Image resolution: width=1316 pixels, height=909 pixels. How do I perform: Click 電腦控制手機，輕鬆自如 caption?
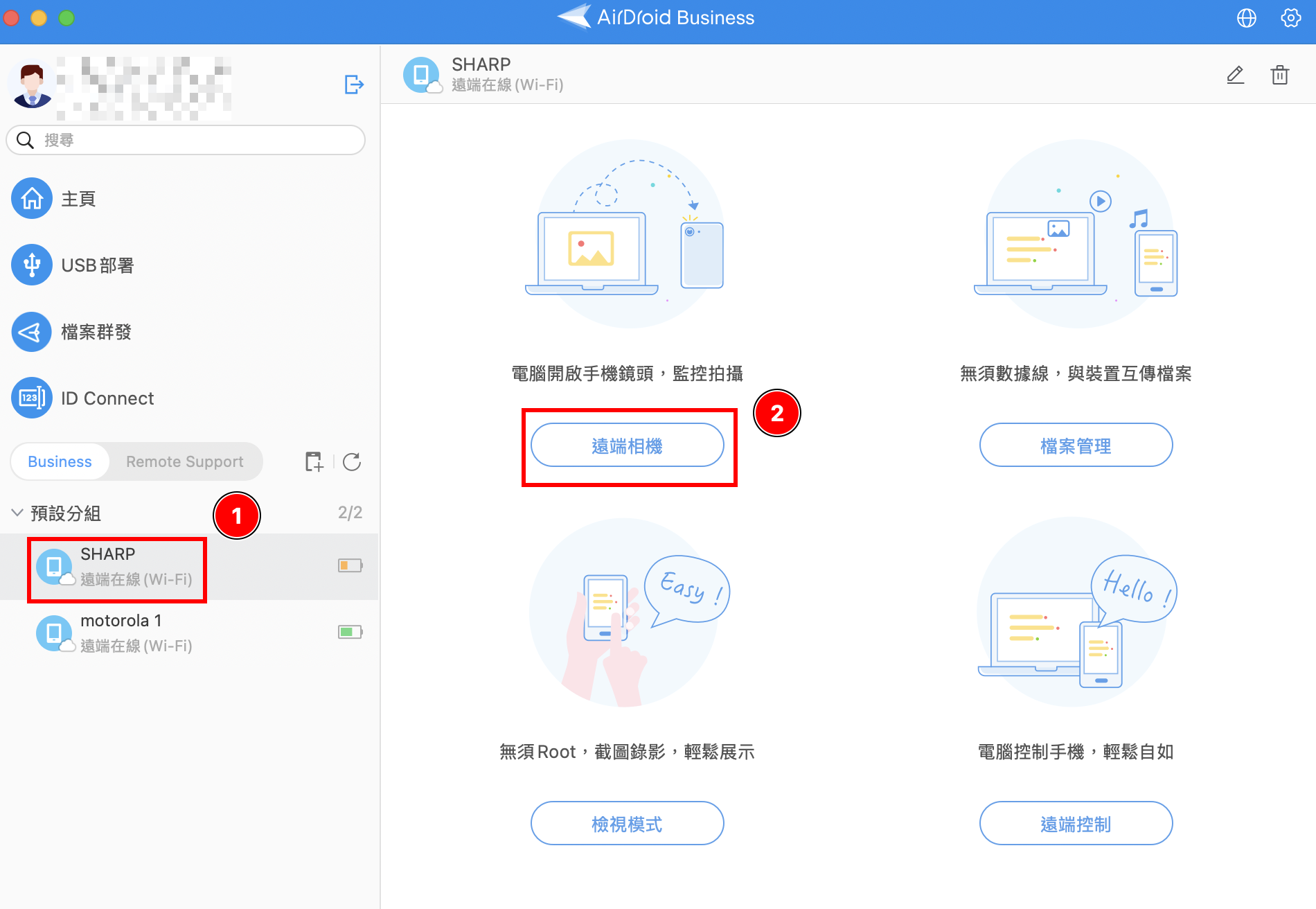click(x=1076, y=752)
